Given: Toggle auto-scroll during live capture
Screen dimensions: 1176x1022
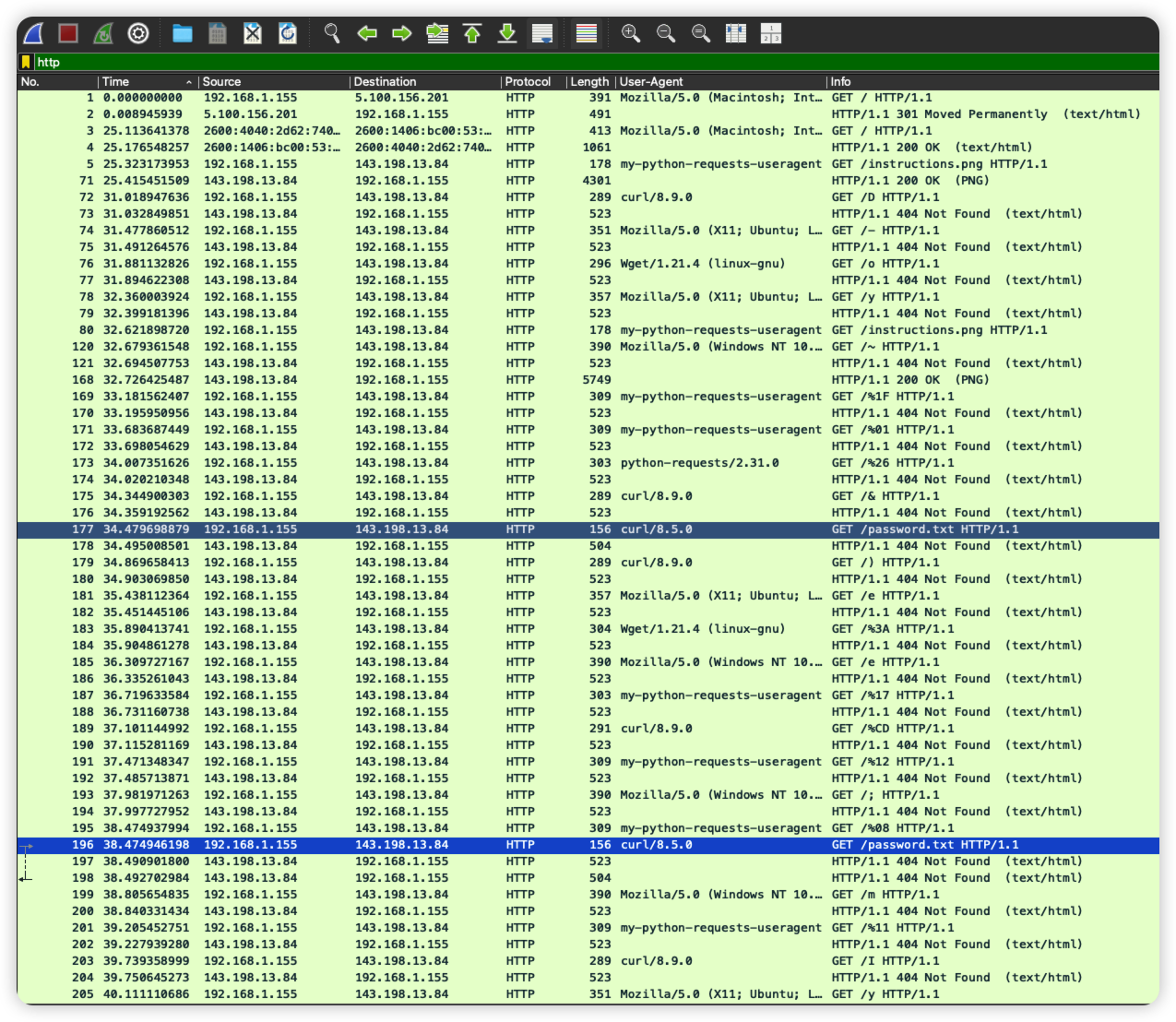Looking at the screenshot, I should 542,34.
